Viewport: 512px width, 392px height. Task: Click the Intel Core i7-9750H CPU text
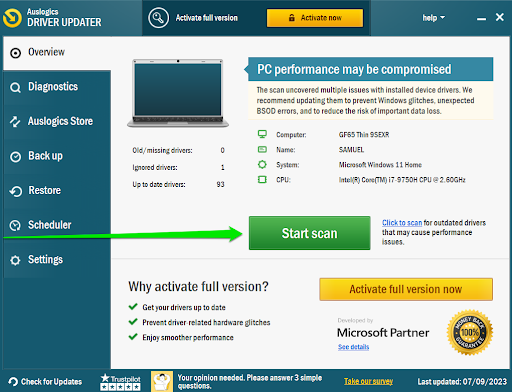click(x=402, y=180)
